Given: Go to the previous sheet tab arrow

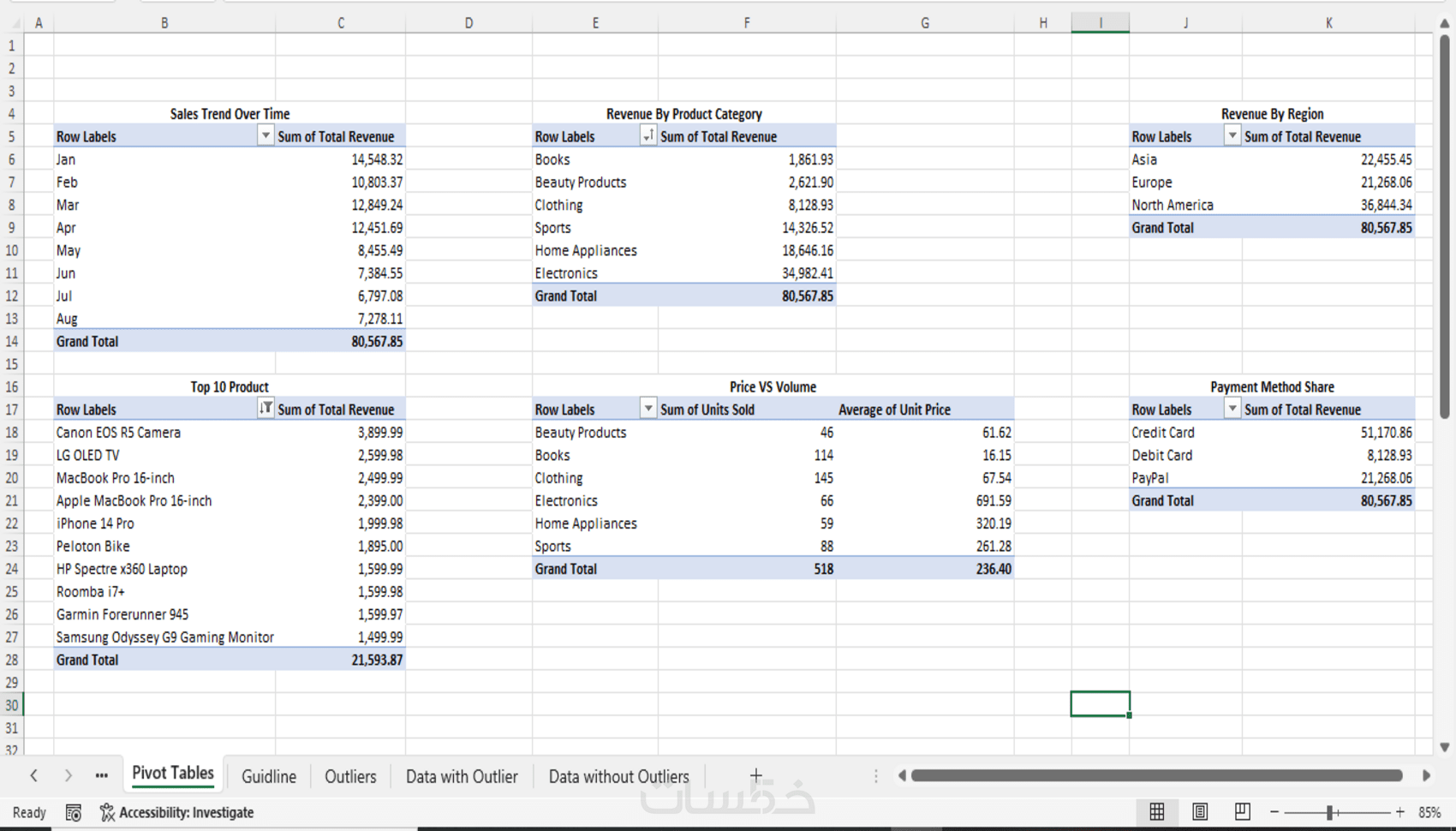Looking at the screenshot, I should coord(33,775).
